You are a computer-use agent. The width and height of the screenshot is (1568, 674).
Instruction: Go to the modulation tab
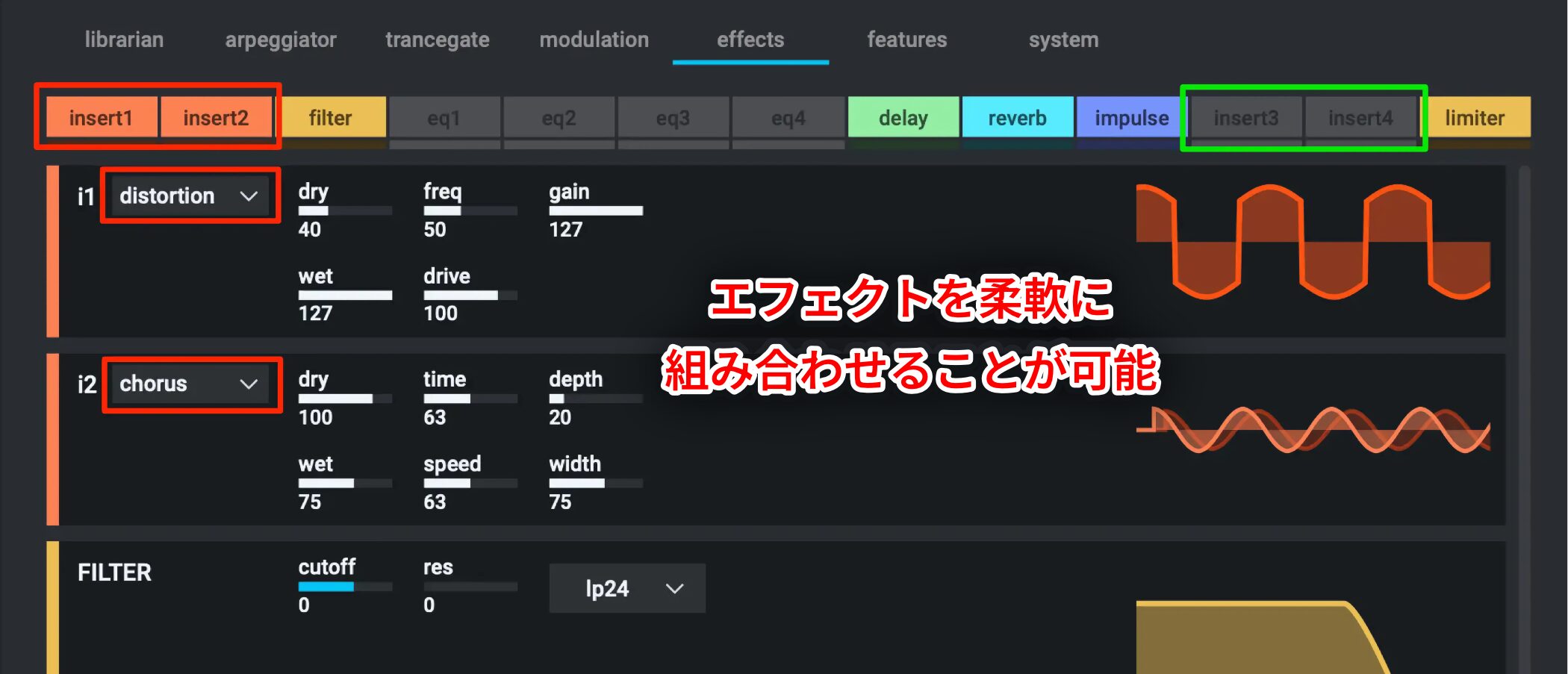[594, 40]
